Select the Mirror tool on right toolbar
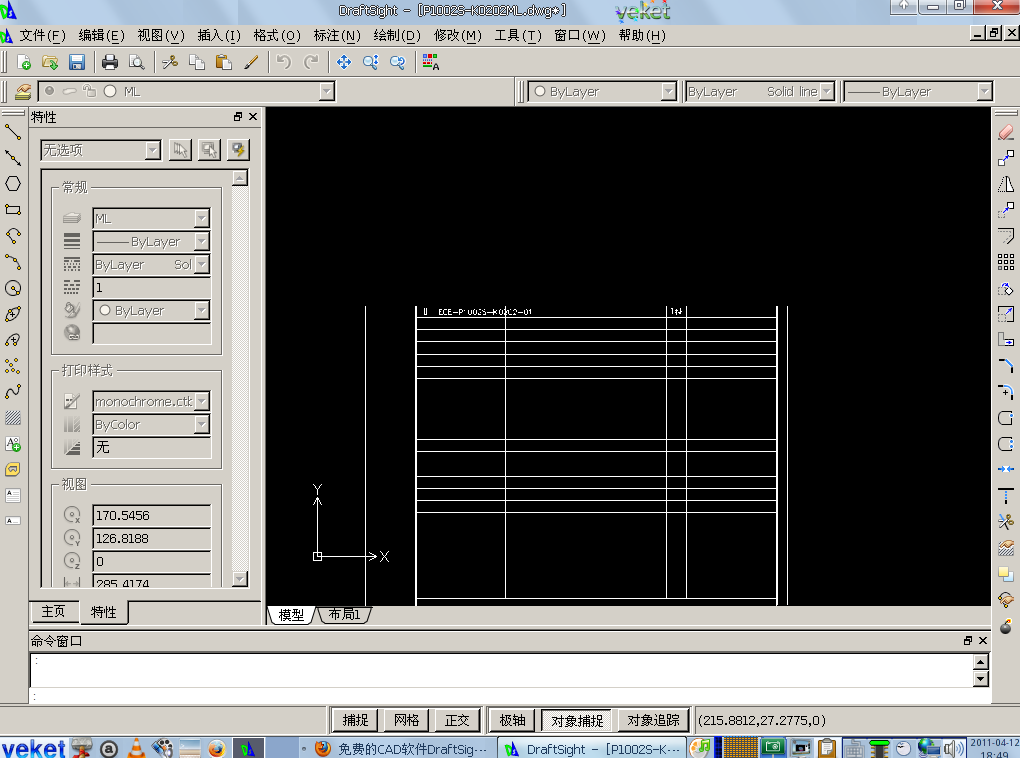The width and height of the screenshot is (1020, 758). (1006, 184)
